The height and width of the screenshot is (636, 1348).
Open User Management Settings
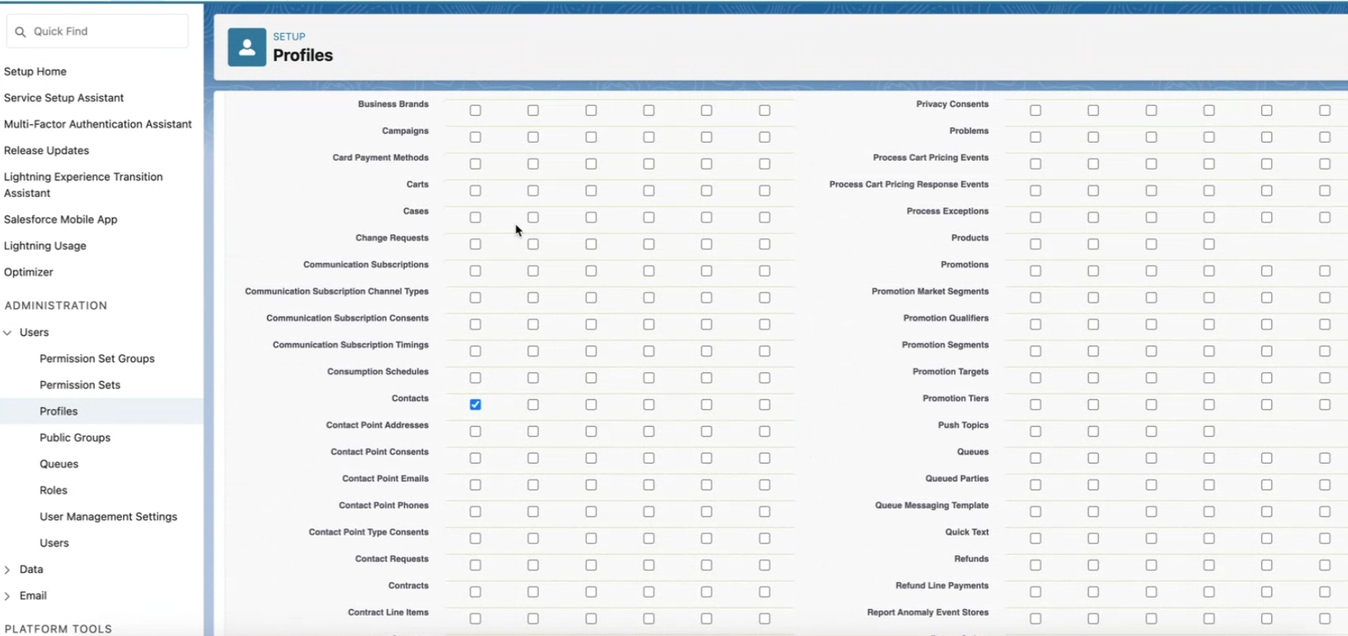point(108,517)
